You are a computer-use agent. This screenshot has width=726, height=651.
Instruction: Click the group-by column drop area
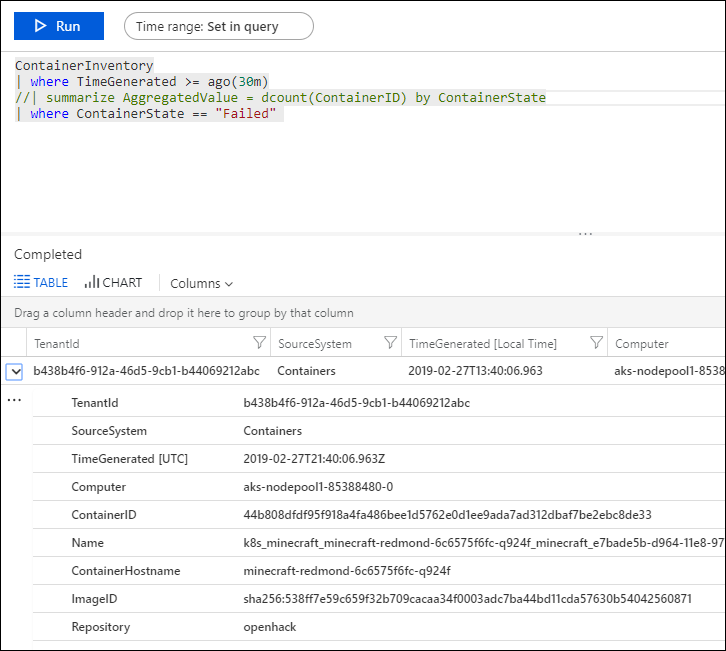pos(184,313)
